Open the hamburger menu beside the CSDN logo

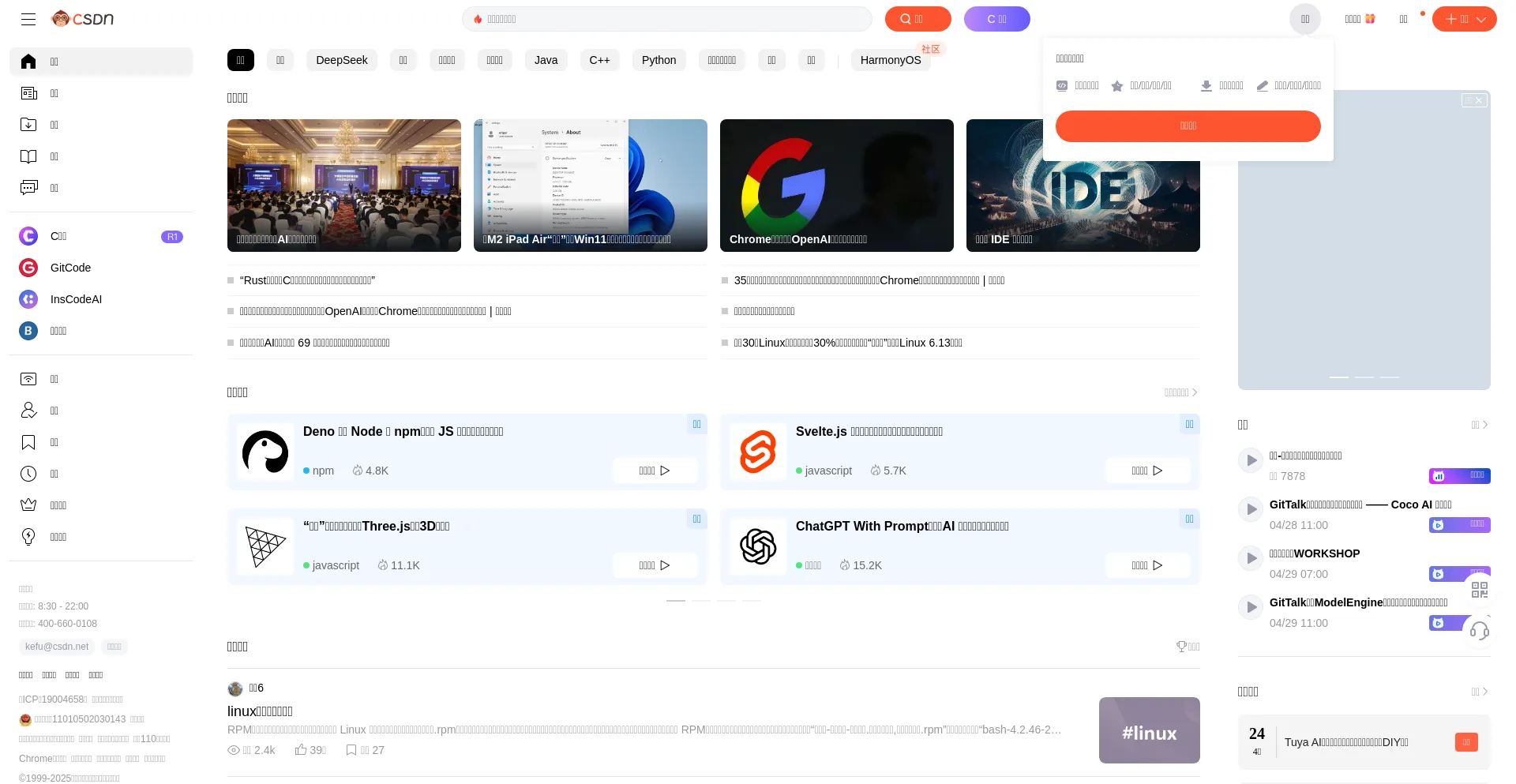pos(28,19)
